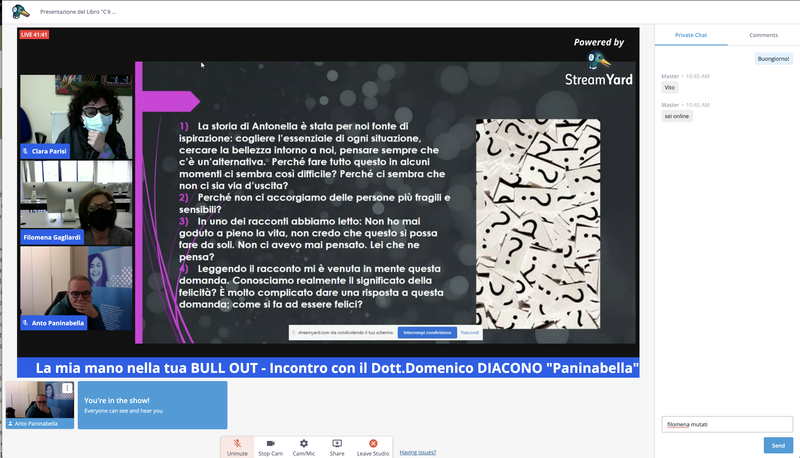The width and height of the screenshot is (800, 458).
Task: Click the 'Vito' chat message
Action: [x=669, y=88]
